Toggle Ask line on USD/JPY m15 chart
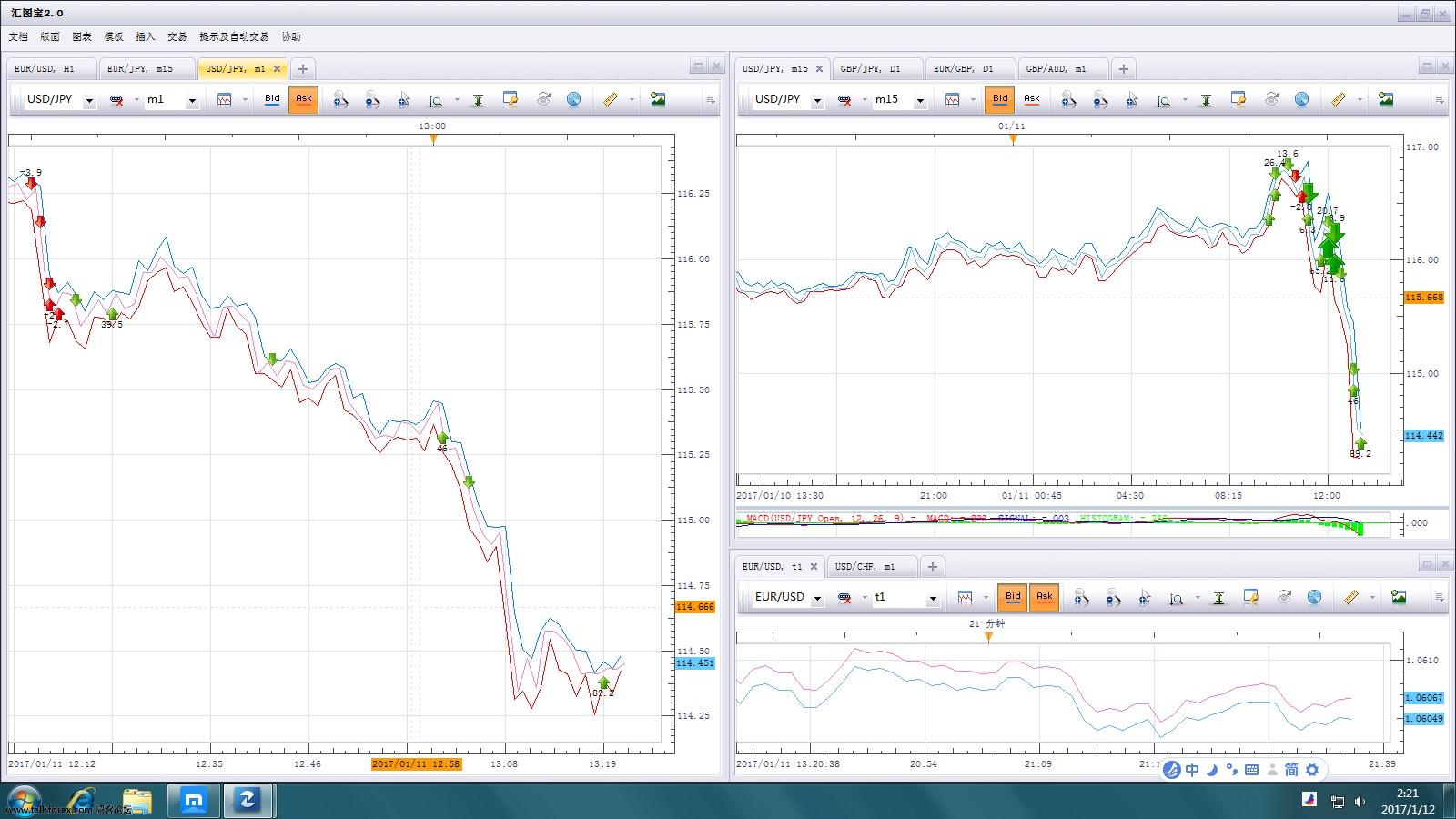The image size is (1456, 819). 1031,99
